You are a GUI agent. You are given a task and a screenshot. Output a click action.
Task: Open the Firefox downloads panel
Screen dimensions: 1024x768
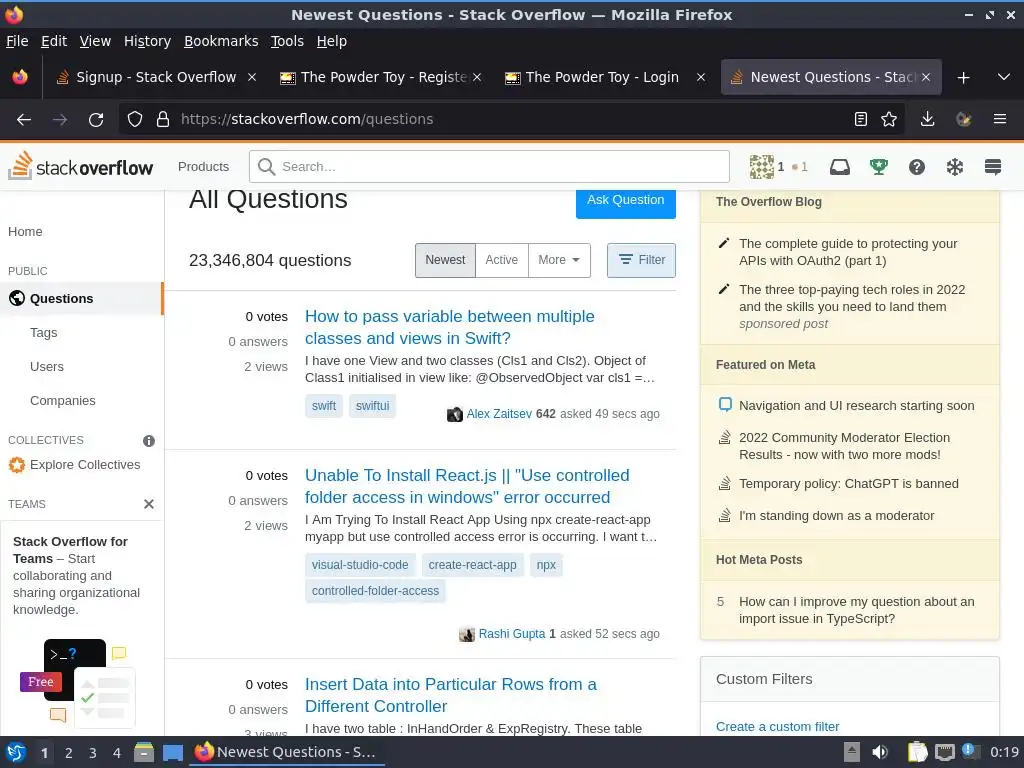(x=927, y=120)
